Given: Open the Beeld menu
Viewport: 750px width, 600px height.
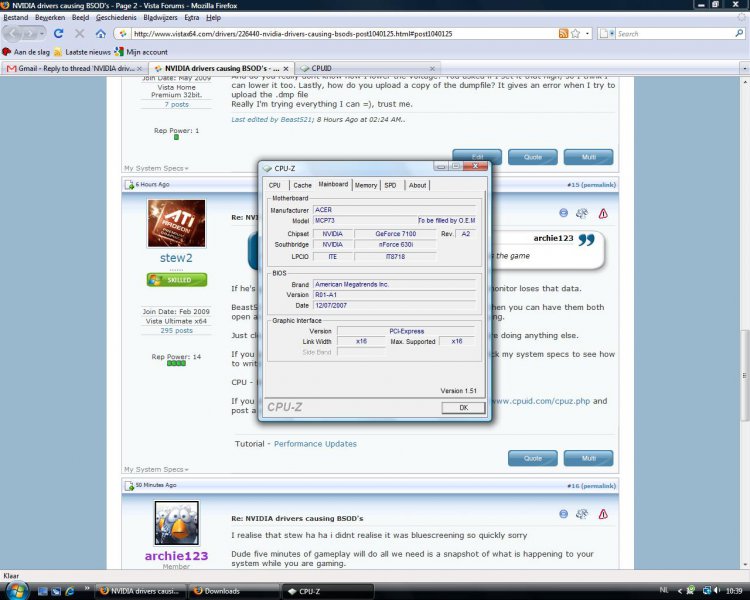Looking at the screenshot, I should point(80,17).
